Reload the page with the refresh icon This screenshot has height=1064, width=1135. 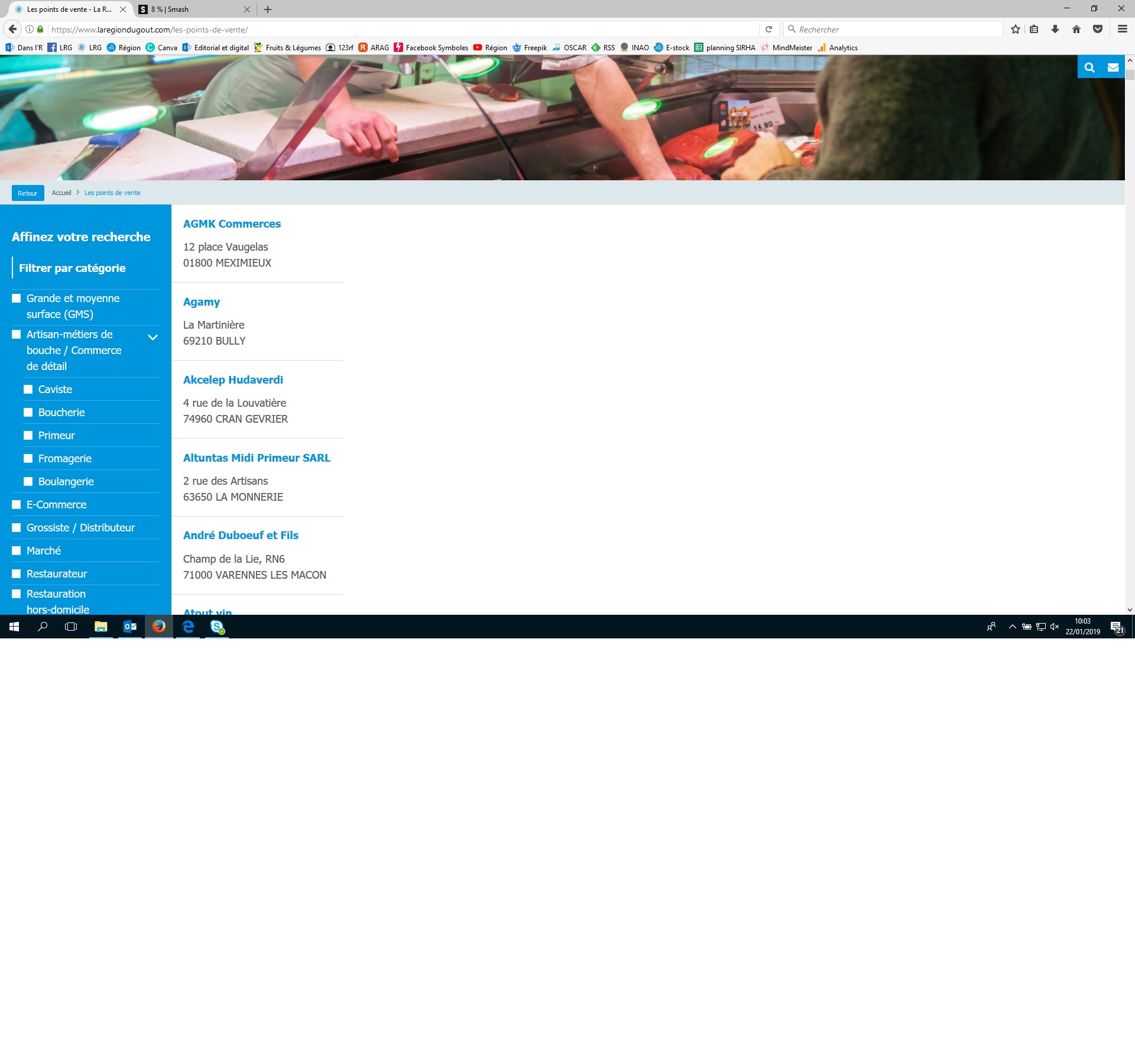pyautogui.click(x=768, y=29)
